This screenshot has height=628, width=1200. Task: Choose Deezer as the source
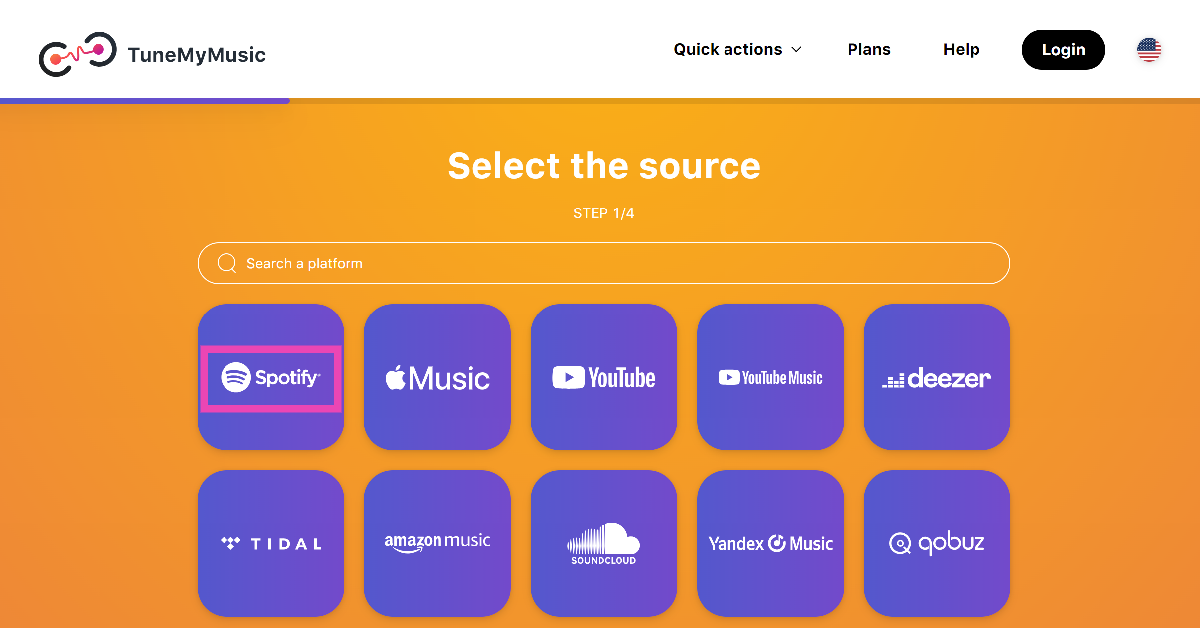pos(937,378)
